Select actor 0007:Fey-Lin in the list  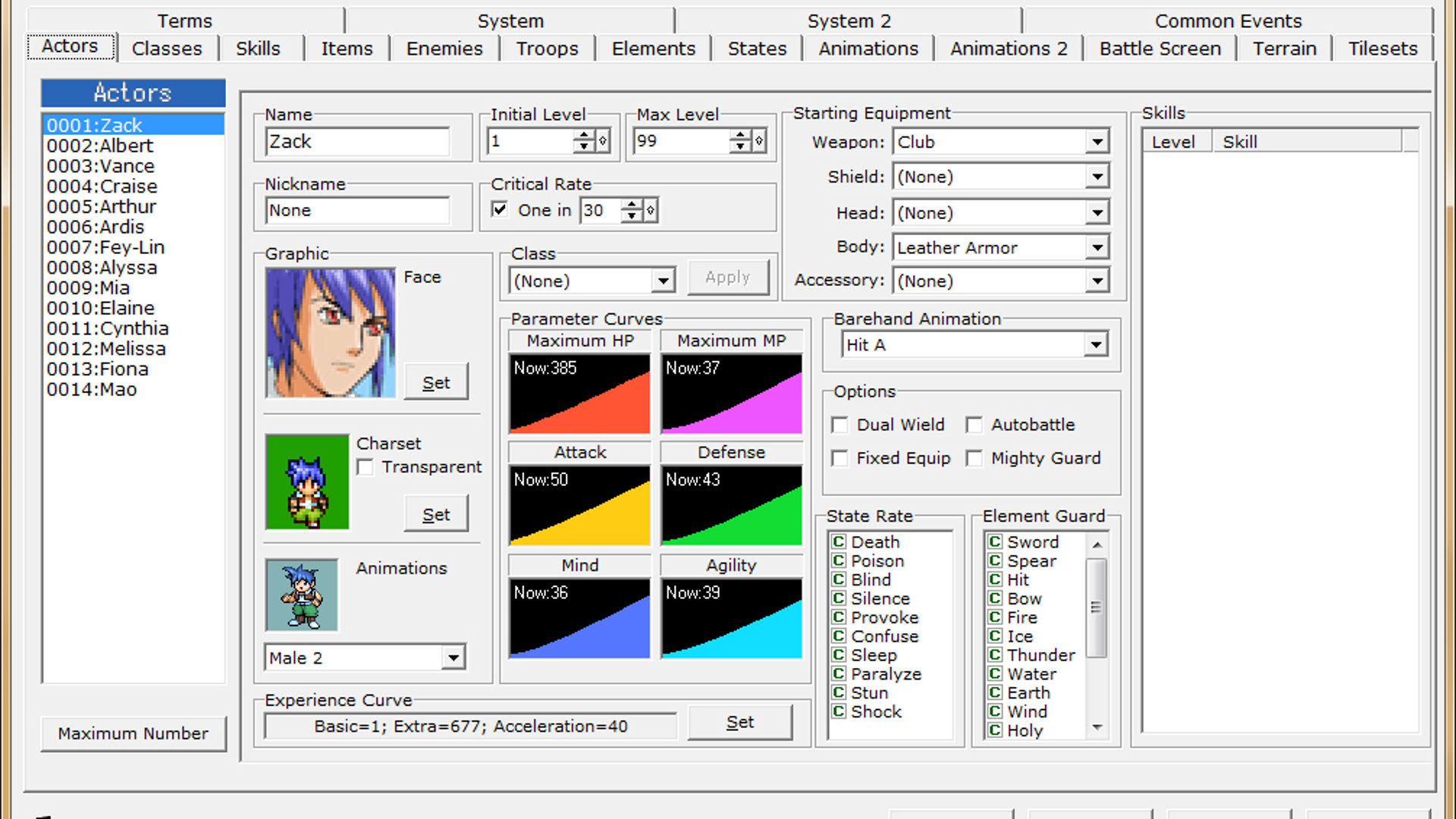[x=133, y=247]
